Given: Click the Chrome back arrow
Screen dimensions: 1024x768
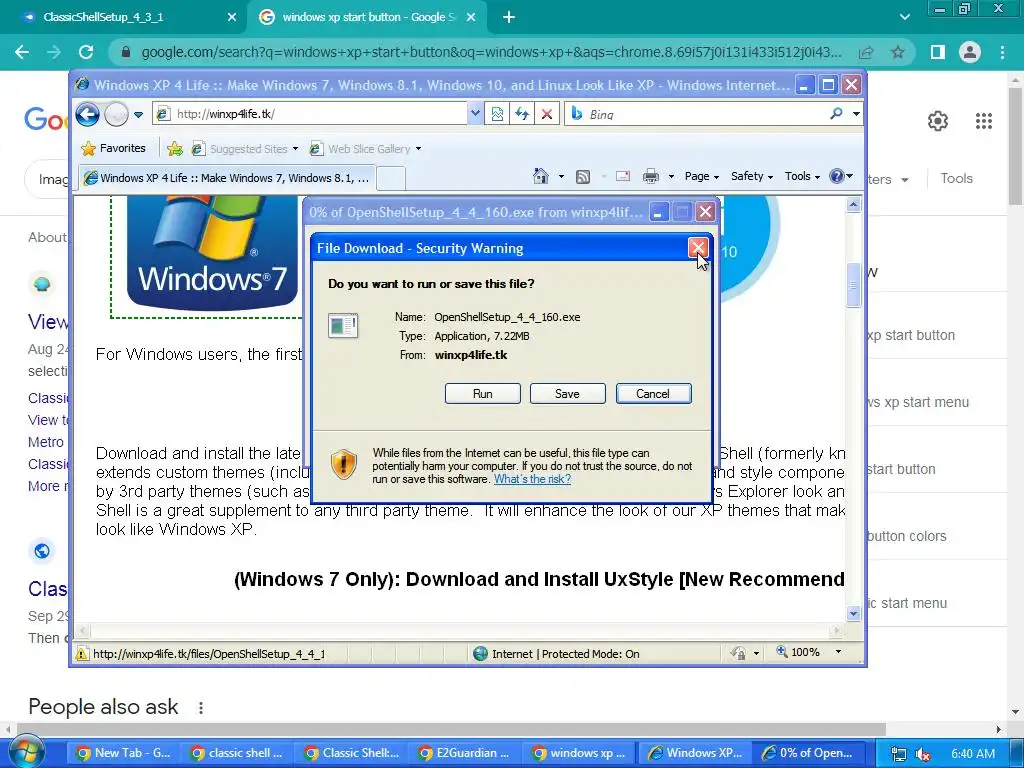Looking at the screenshot, I should 22,52.
